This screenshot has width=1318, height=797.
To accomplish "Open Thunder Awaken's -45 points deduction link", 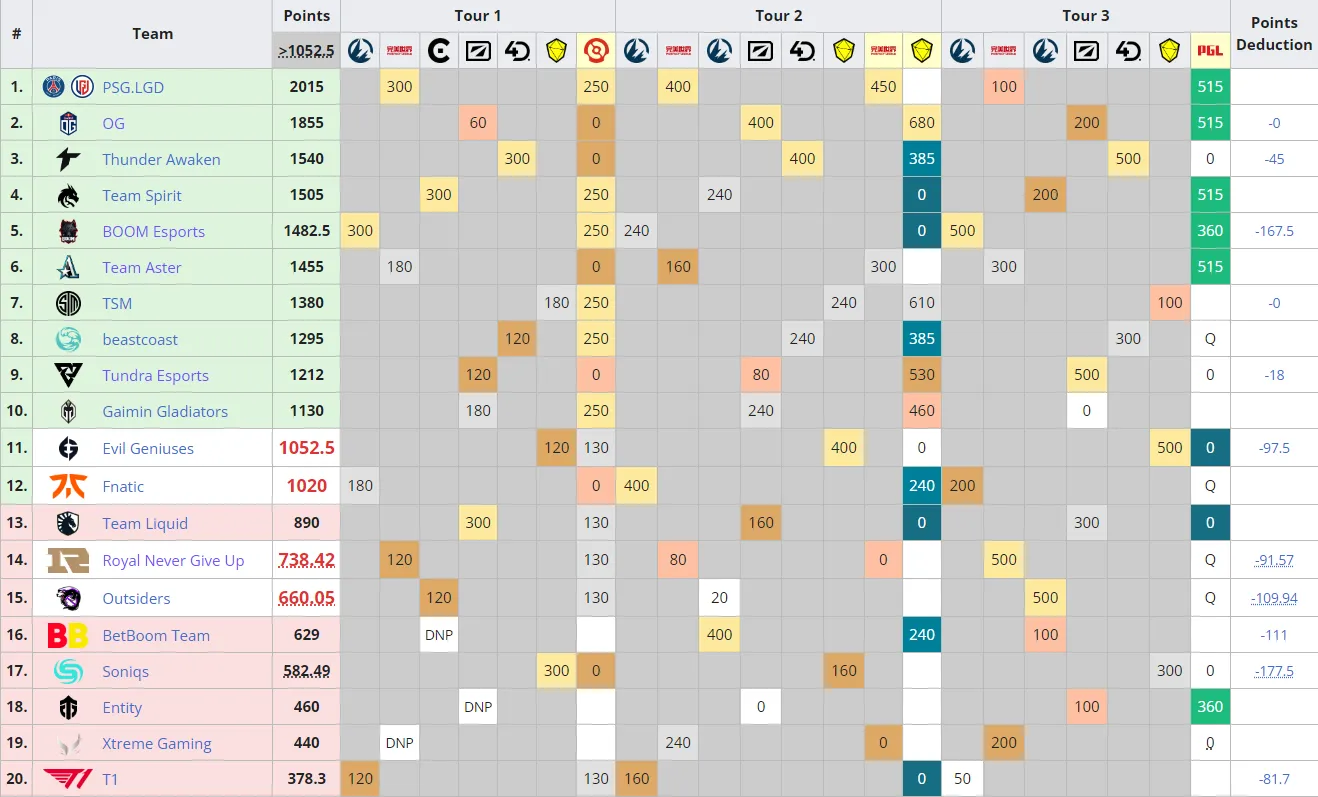I will (1274, 159).
